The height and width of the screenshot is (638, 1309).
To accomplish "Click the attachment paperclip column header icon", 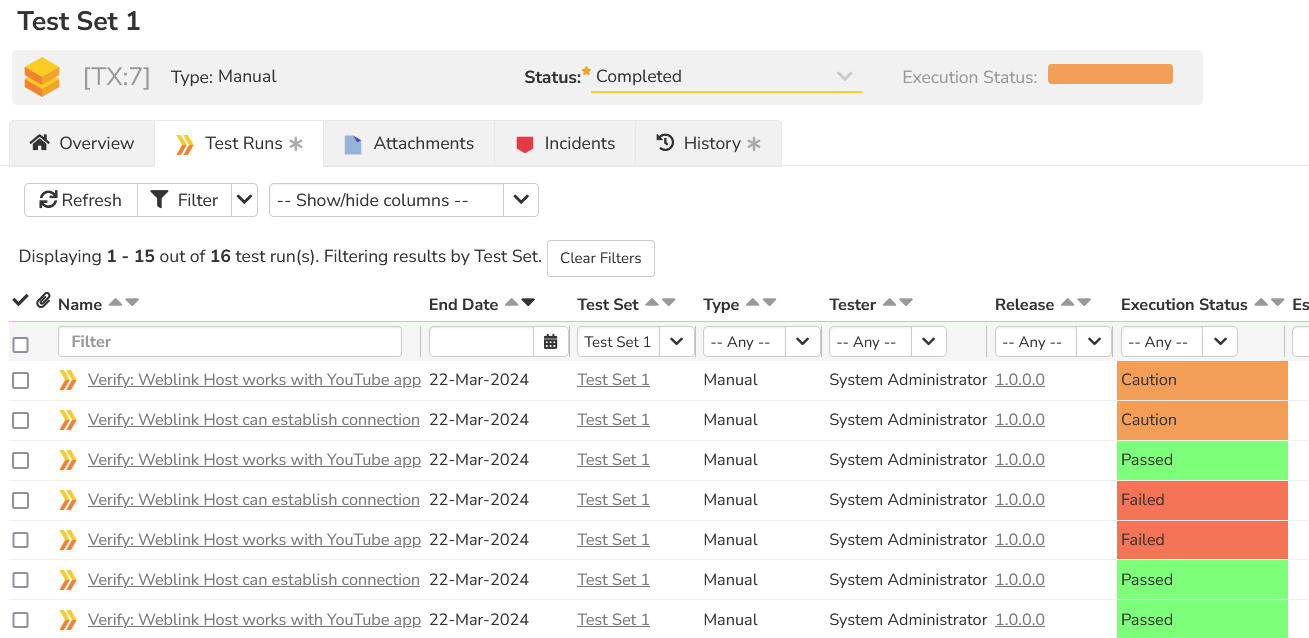I will pyautogui.click(x=43, y=301).
